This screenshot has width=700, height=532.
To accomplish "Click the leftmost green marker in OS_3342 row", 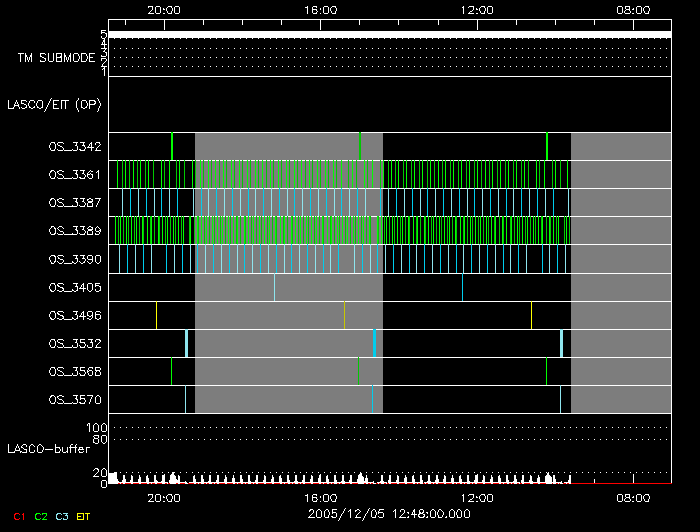I will tap(172, 146).
